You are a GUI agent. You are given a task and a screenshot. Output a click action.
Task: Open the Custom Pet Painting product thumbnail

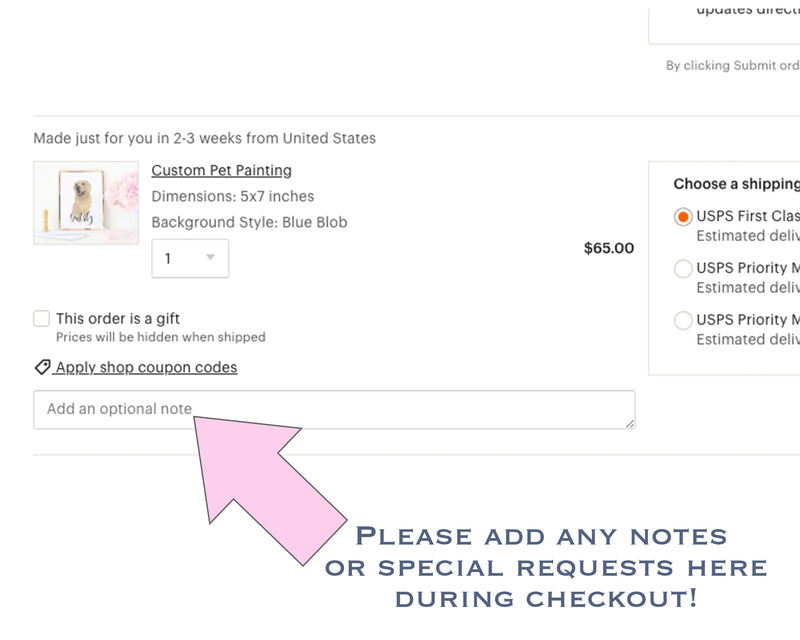[86, 203]
